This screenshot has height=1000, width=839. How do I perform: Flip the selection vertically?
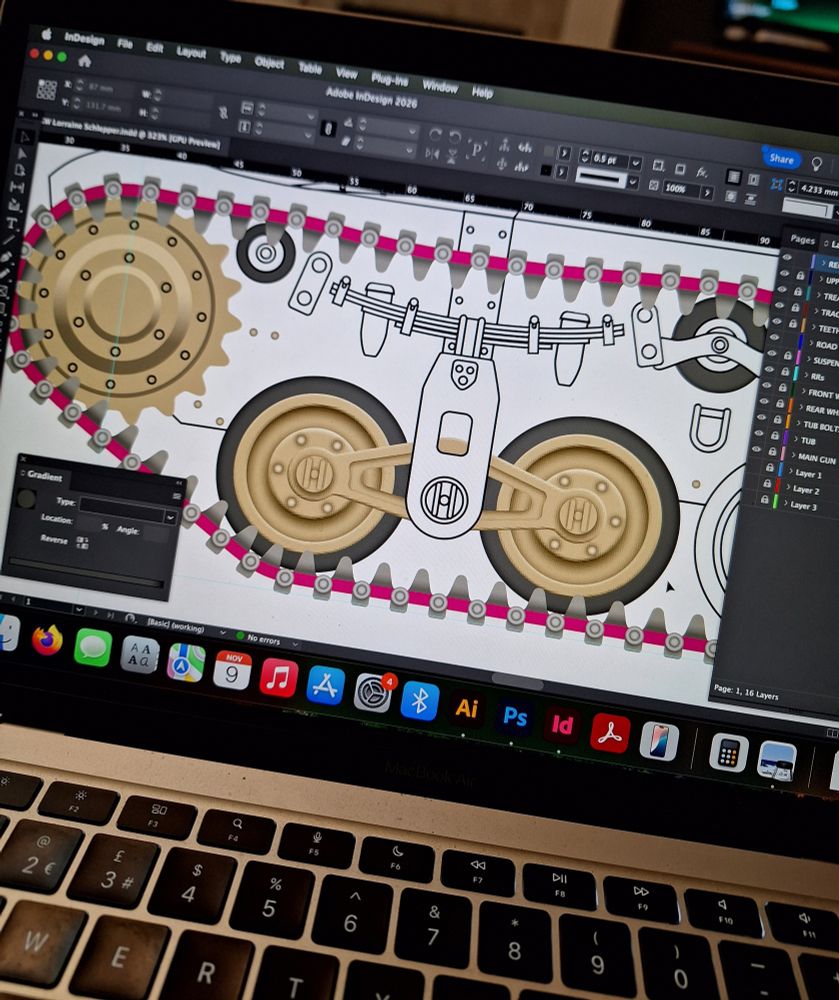pyautogui.click(x=451, y=156)
